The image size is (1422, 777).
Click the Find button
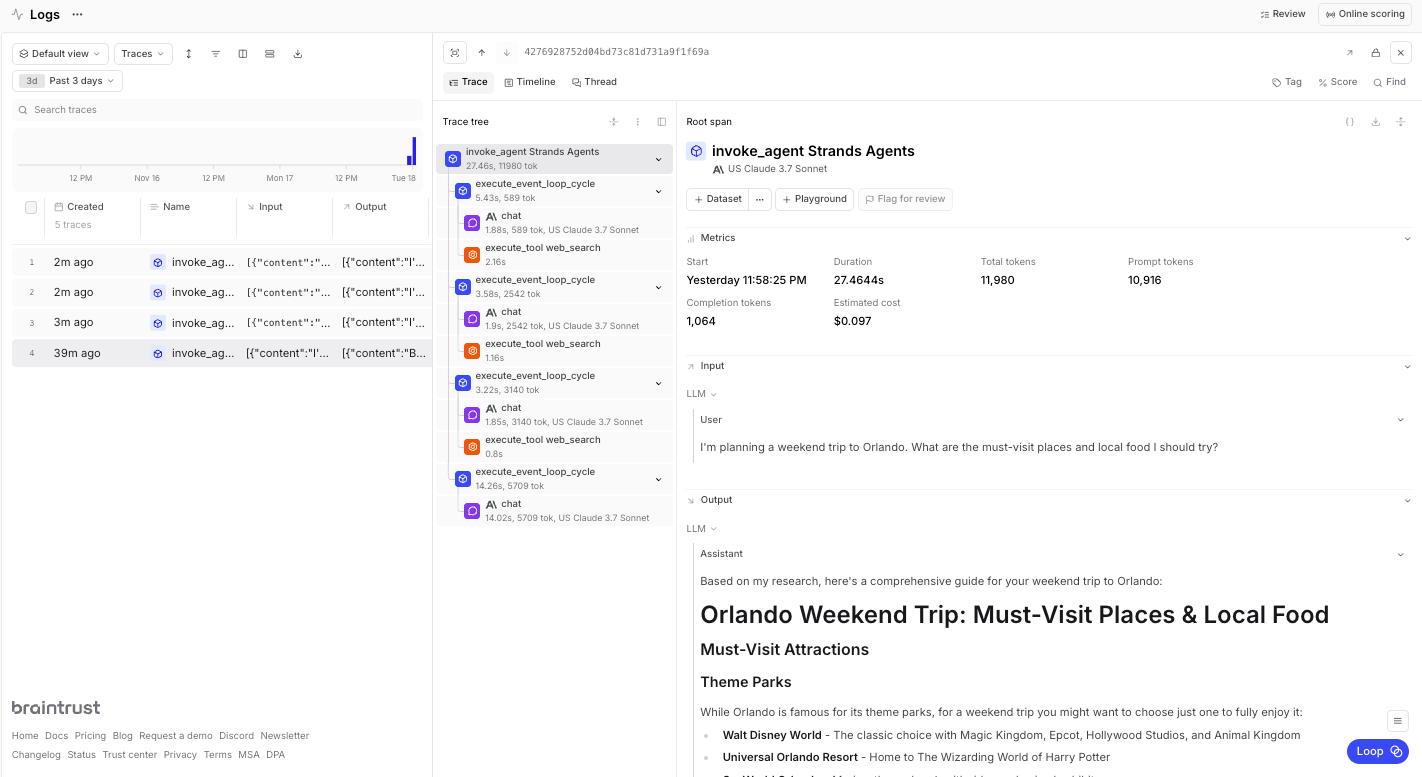[x=1390, y=82]
